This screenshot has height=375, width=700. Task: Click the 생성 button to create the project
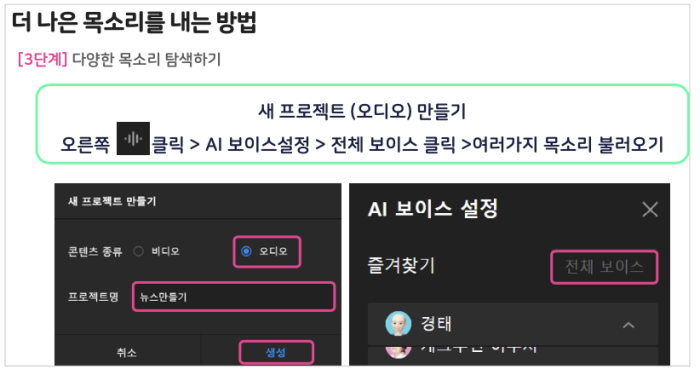coord(276,353)
